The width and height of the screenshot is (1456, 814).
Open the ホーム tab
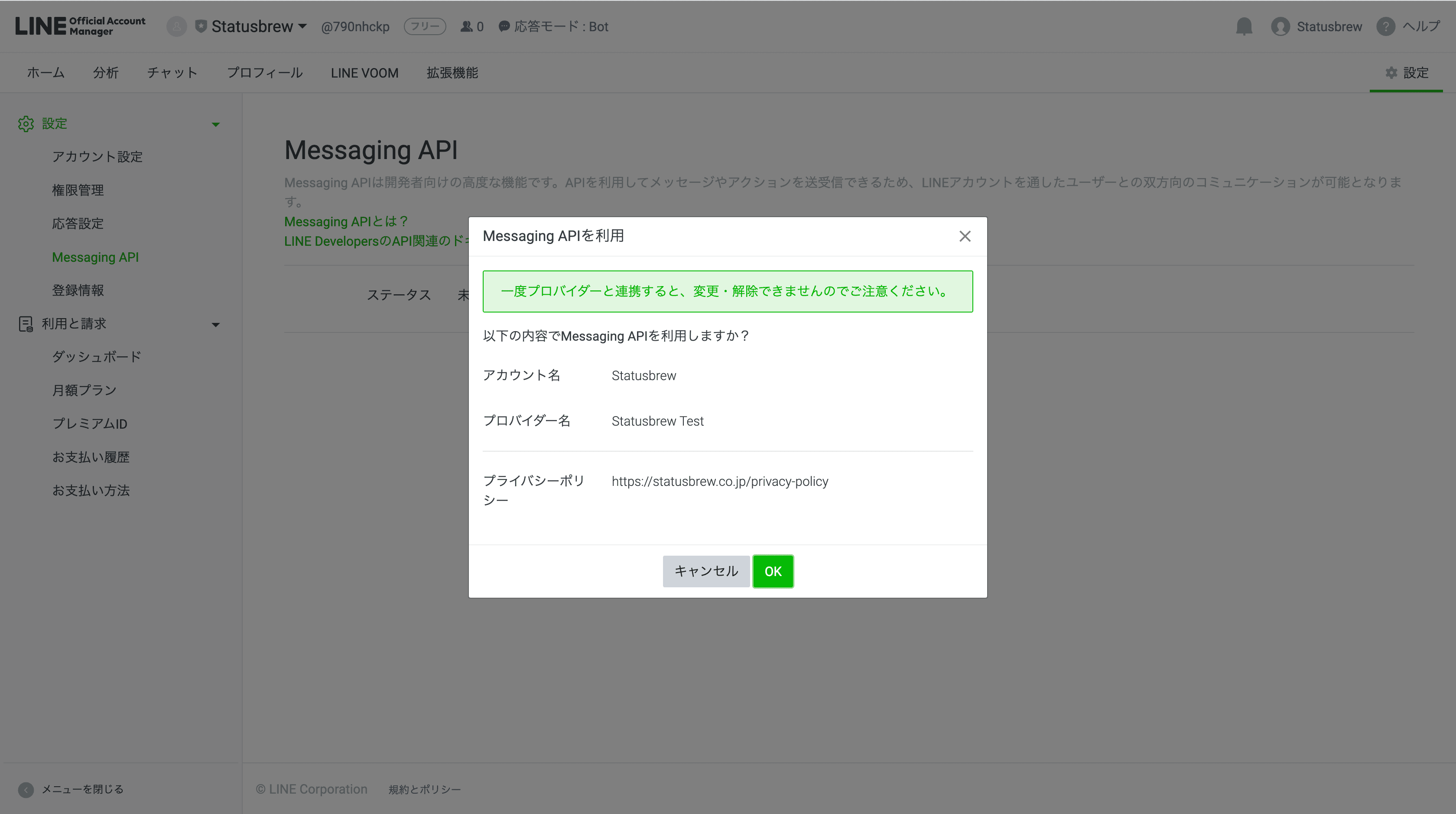(x=46, y=73)
